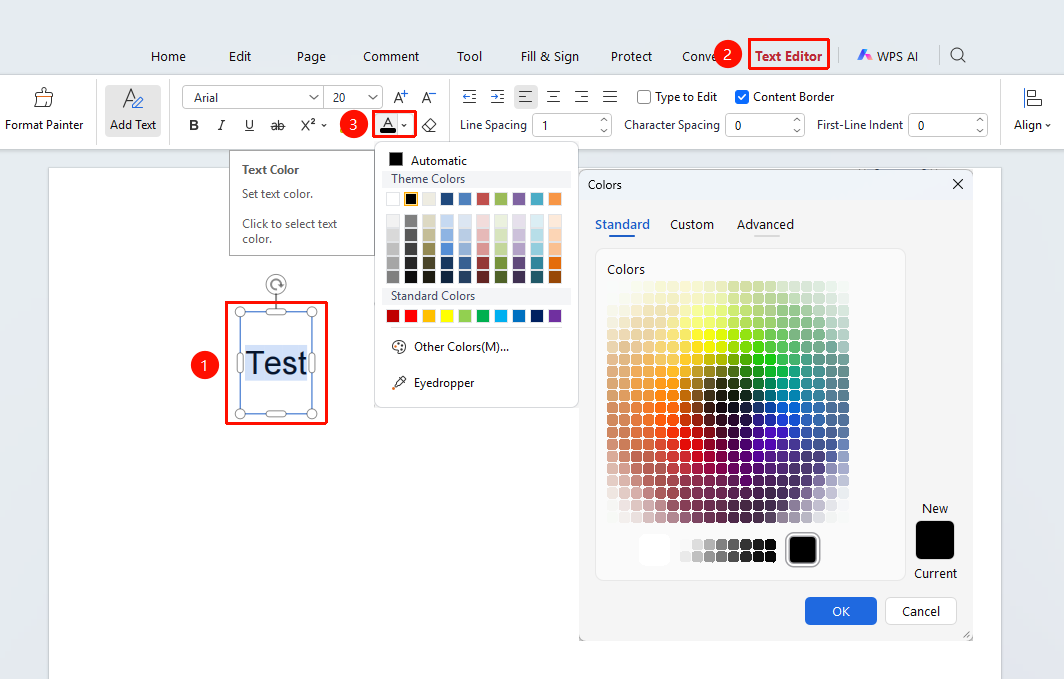The height and width of the screenshot is (679, 1064).
Task: Decrease font size with the A- icon
Action: pos(428,97)
